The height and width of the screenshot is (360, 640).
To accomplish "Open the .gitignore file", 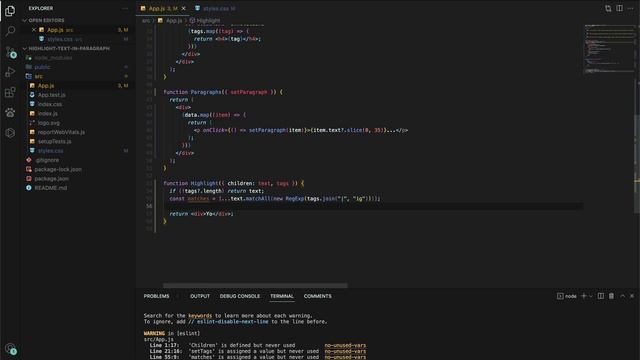I will (x=47, y=160).
